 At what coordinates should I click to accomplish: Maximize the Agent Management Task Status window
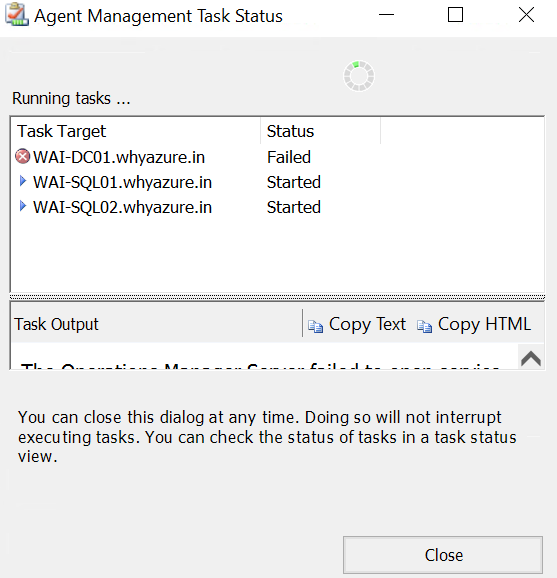click(x=455, y=15)
